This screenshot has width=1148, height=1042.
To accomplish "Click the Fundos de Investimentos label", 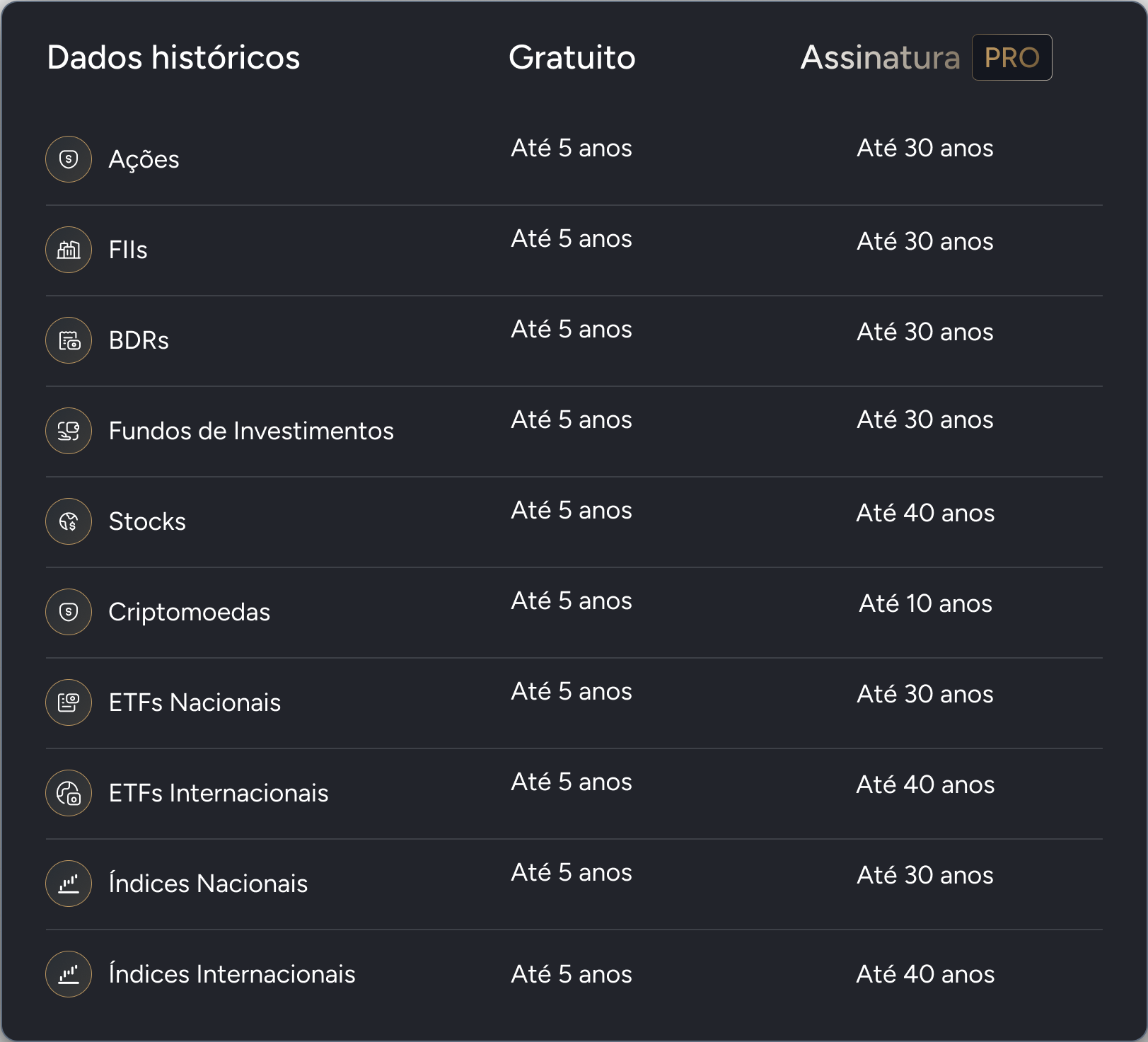I will (251, 431).
